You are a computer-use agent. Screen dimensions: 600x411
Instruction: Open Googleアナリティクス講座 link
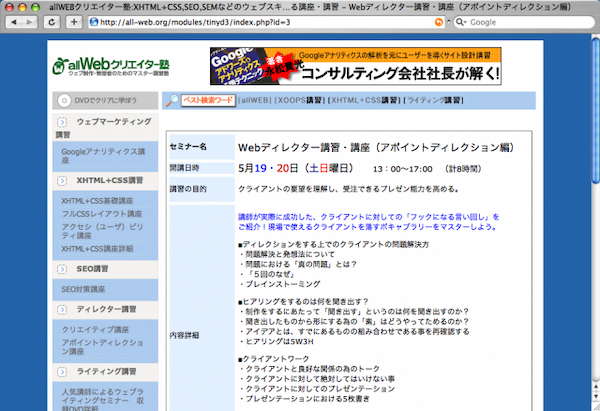click(103, 156)
